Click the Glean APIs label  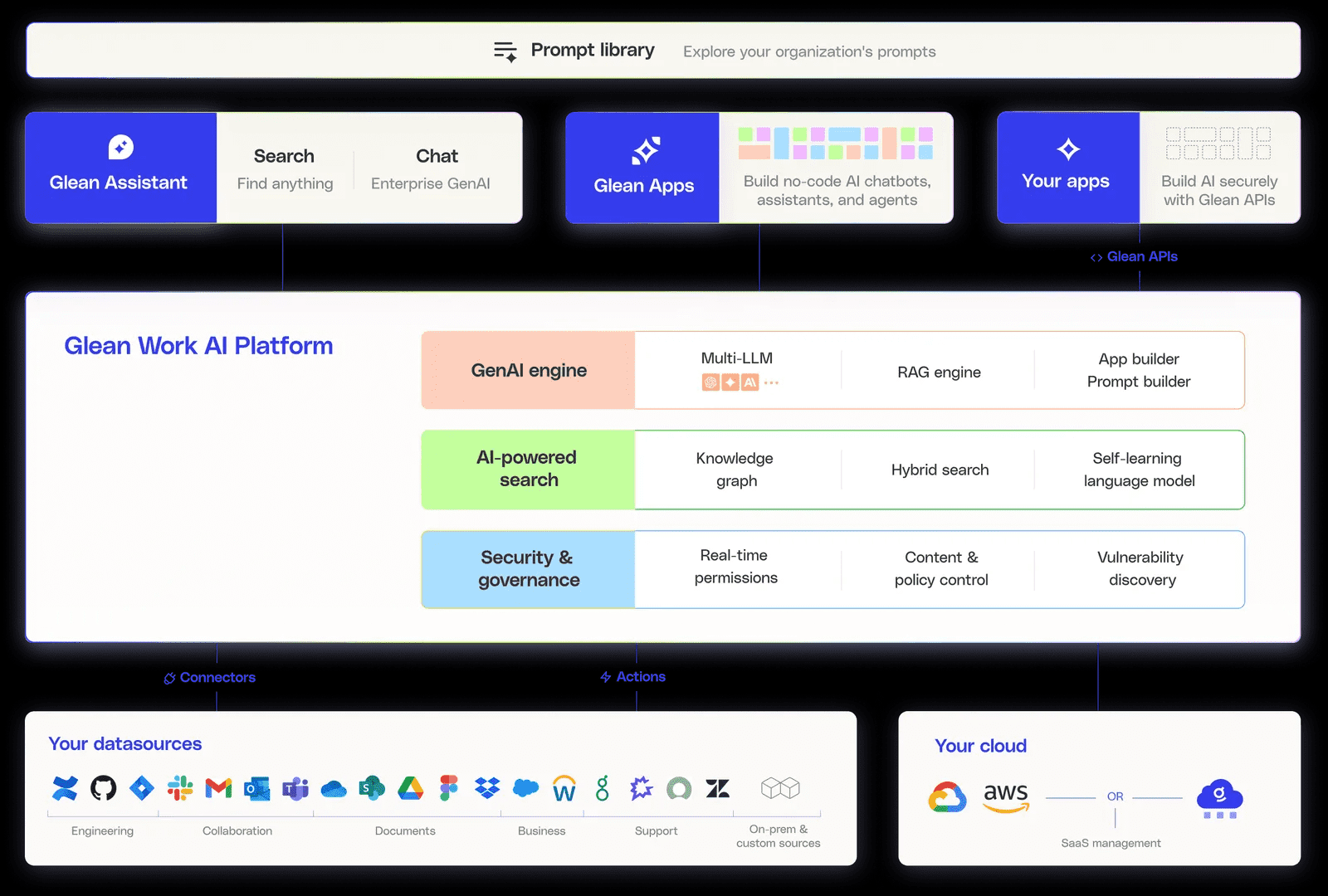click(x=1142, y=257)
